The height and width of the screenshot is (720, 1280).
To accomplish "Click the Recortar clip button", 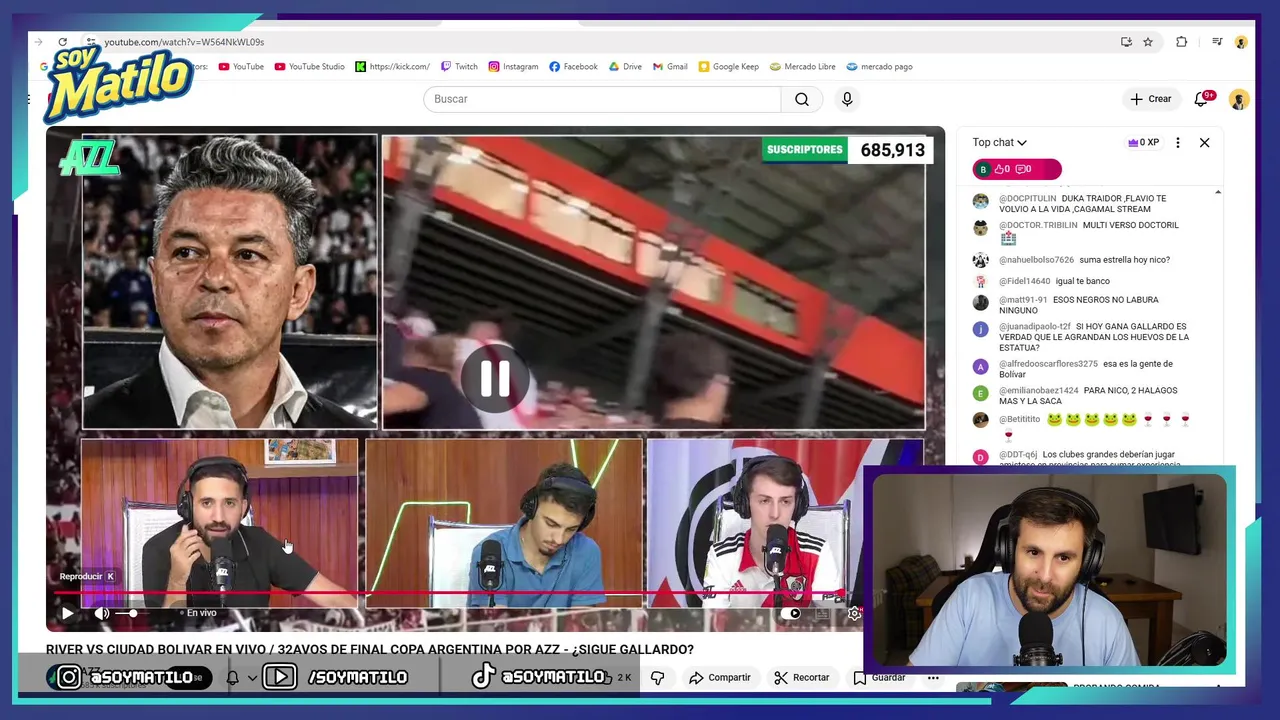I will pos(801,677).
